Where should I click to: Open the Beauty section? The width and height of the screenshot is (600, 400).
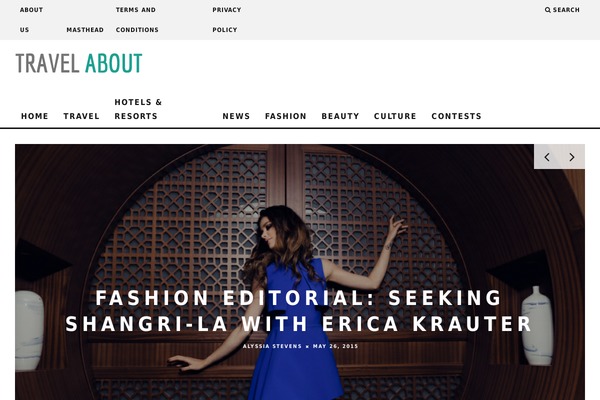(x=340, y=116)
